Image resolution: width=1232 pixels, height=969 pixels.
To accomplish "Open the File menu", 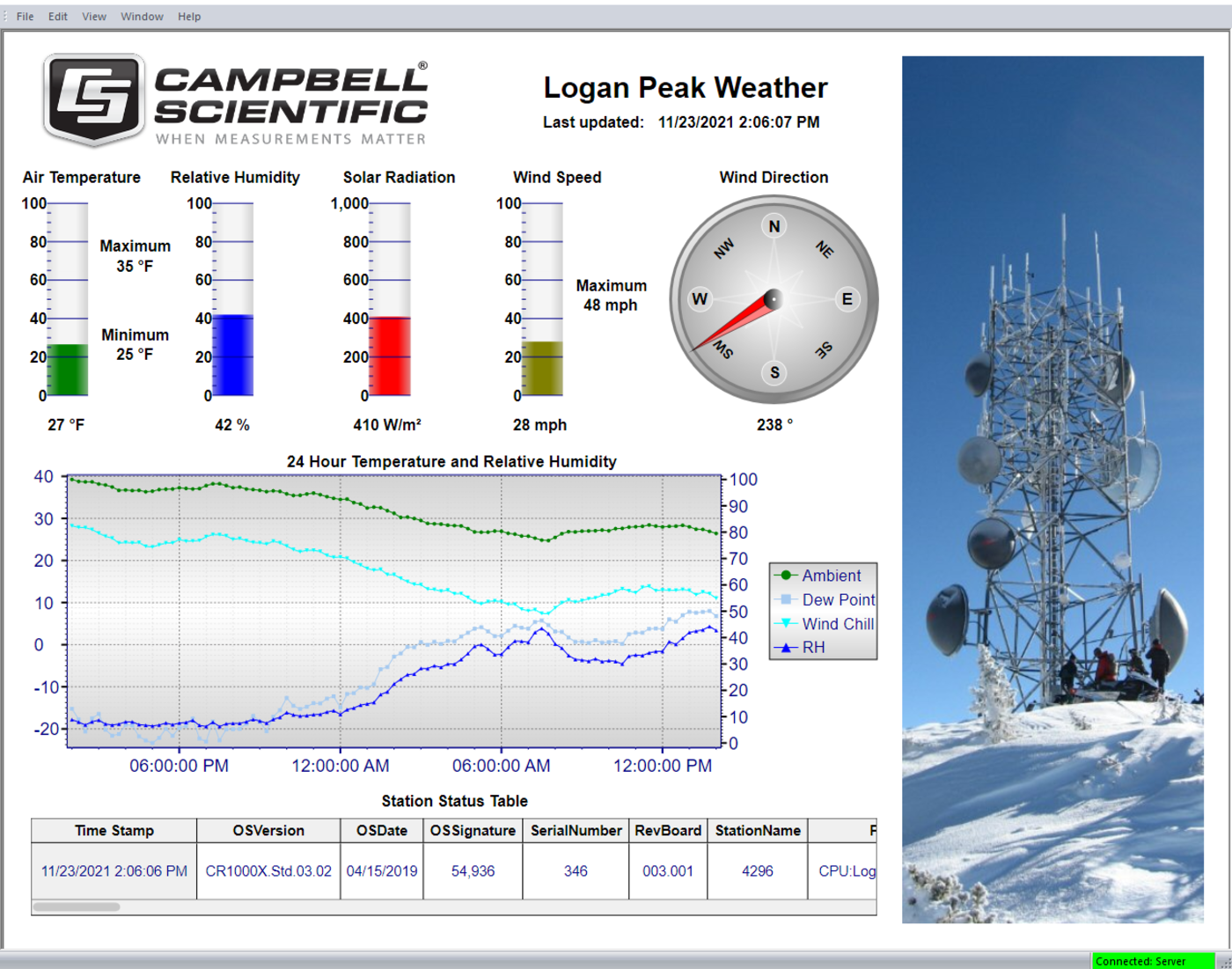I will pyautogui.click(x=25, y=16).
